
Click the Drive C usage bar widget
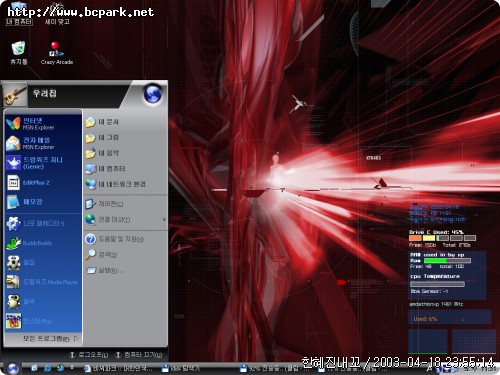pyautogui.click(x=442, y=238)
